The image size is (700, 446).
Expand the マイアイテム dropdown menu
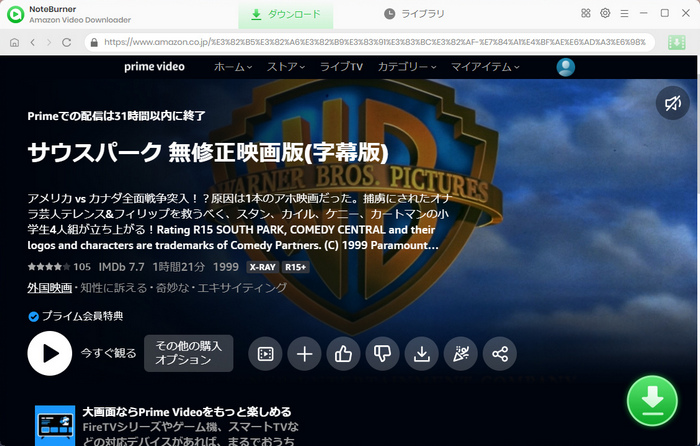(x=485, y=67)
